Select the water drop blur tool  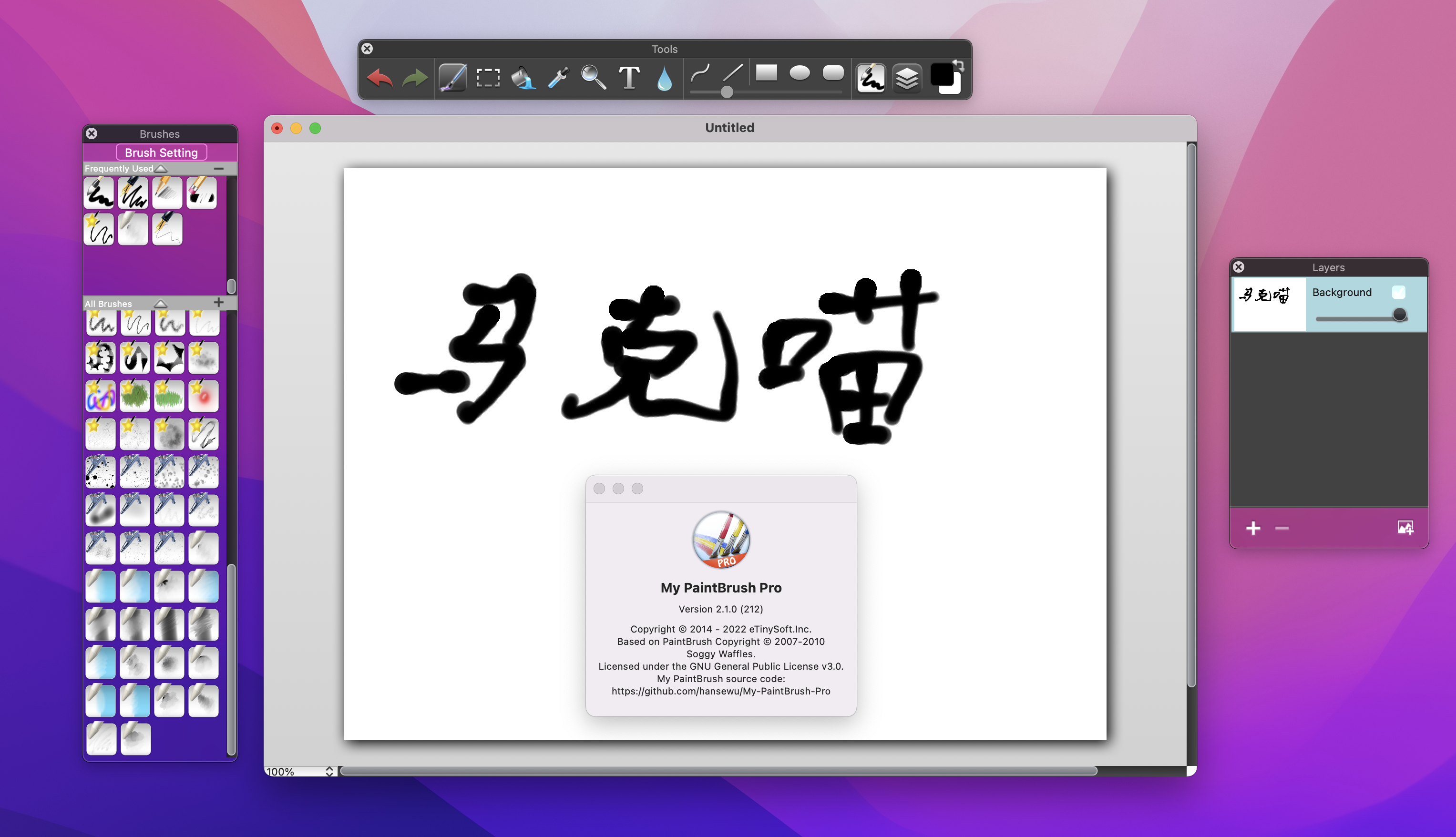[664, 79]
